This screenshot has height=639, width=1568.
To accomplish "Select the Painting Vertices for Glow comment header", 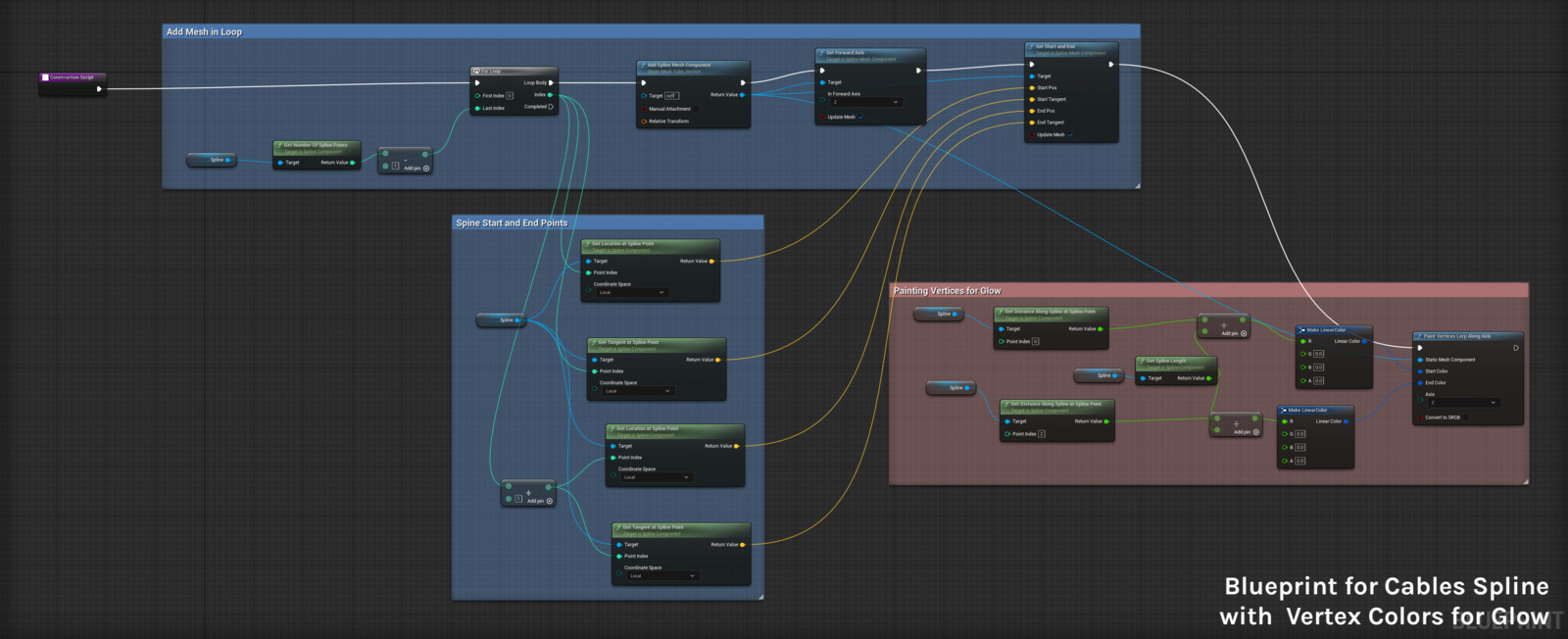I will tap(1208, 290).
